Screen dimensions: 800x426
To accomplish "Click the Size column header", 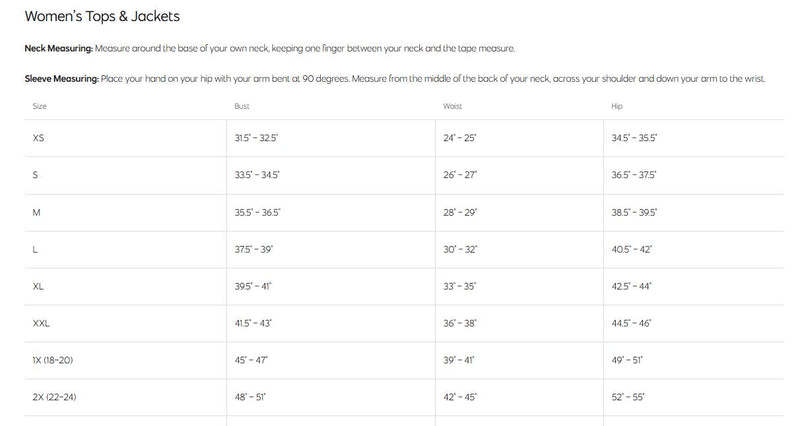I will tap(39, 106).
